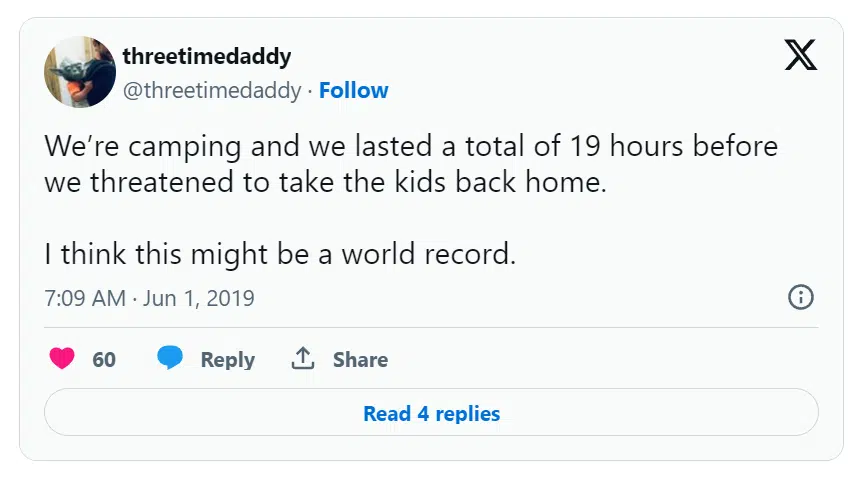This screenshot has height=477, width=857.
Task: Open the threetimedaddy profile avatar
Action: 80,72
